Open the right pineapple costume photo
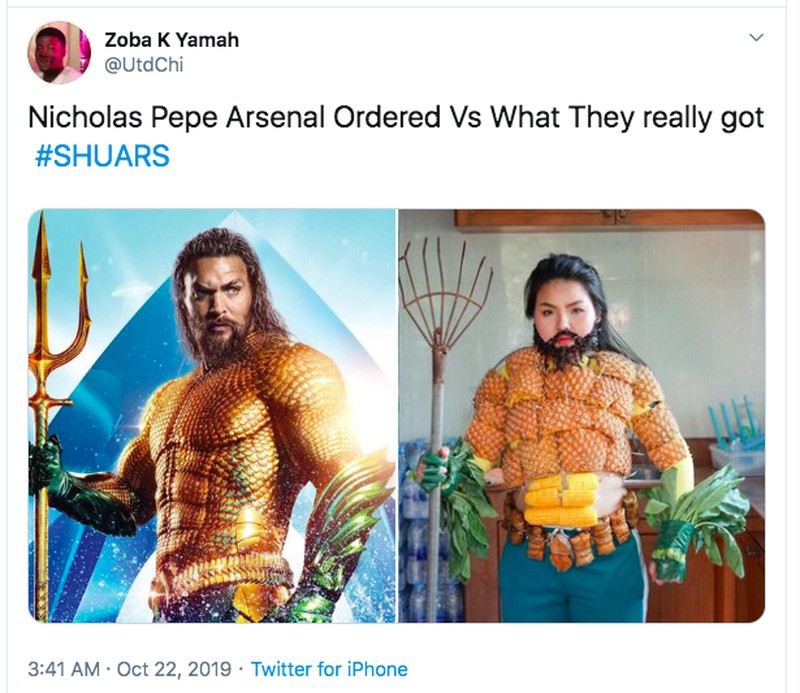This screenshot has height=693, width=800. (x=581, y=415)
